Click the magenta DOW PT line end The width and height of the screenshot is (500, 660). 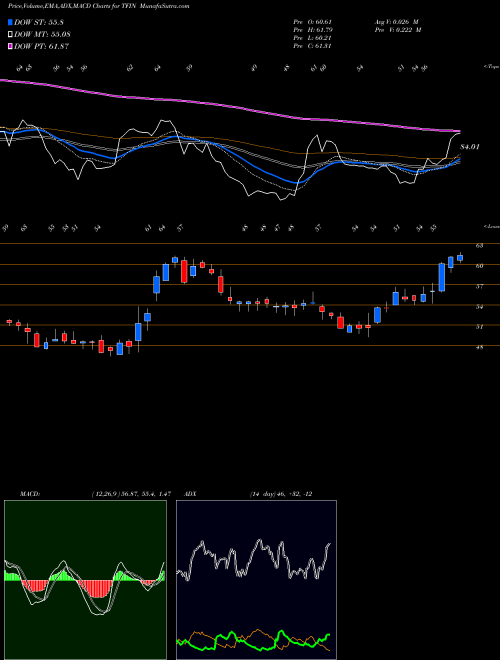(x=458, y=131)
